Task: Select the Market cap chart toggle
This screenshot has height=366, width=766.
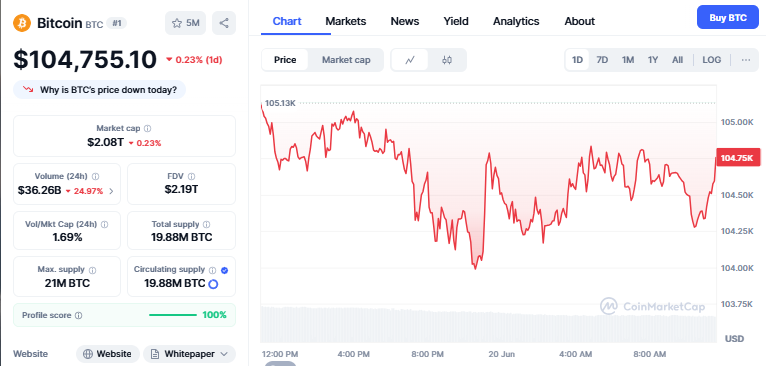Action: pyautogui.click(x=346, y=60)
